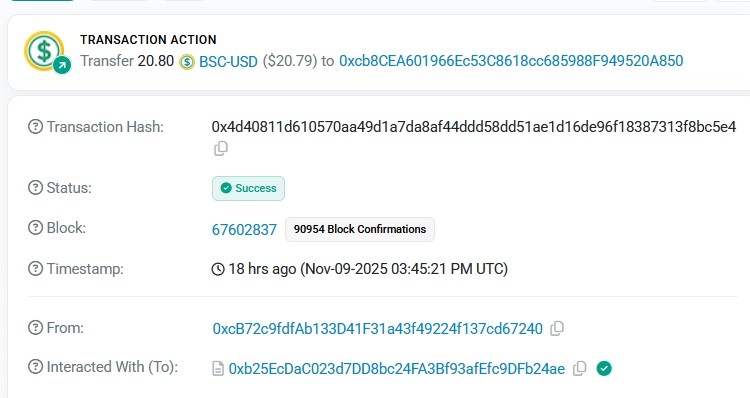The width and height of the screenshot is (750, 398).
Task: Click the small BSC-USD token icon
Action: point(187,62)
